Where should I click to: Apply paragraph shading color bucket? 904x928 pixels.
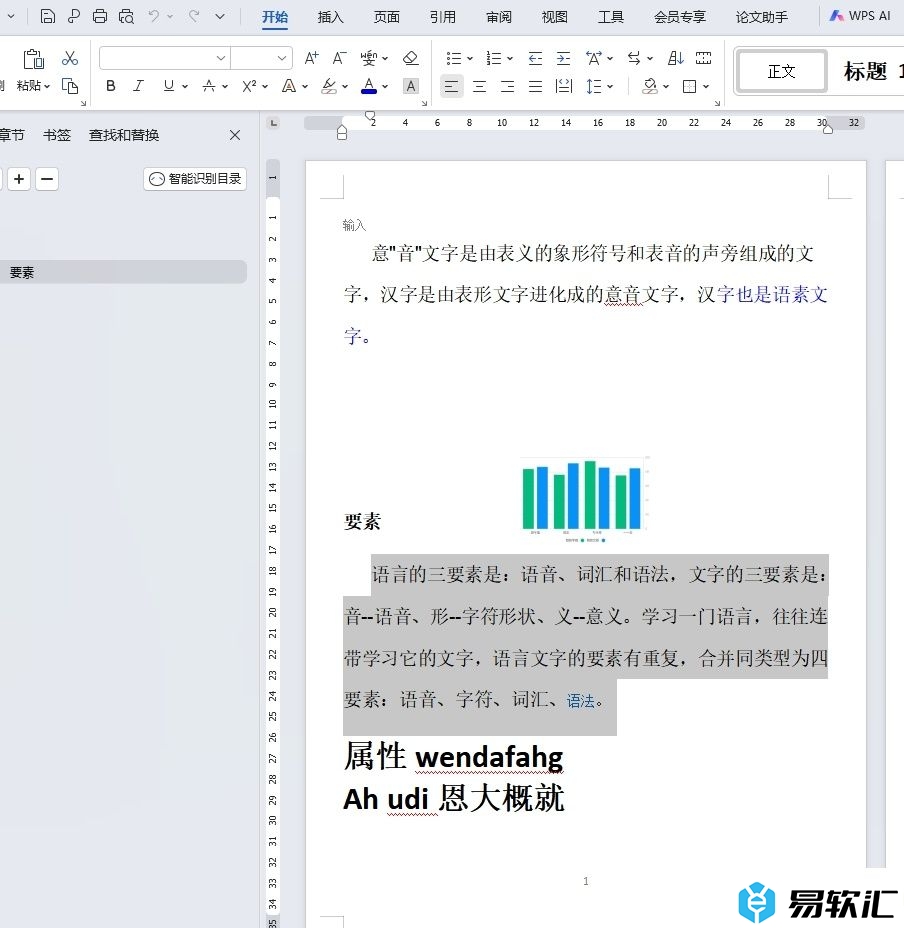tap(650, 86)
